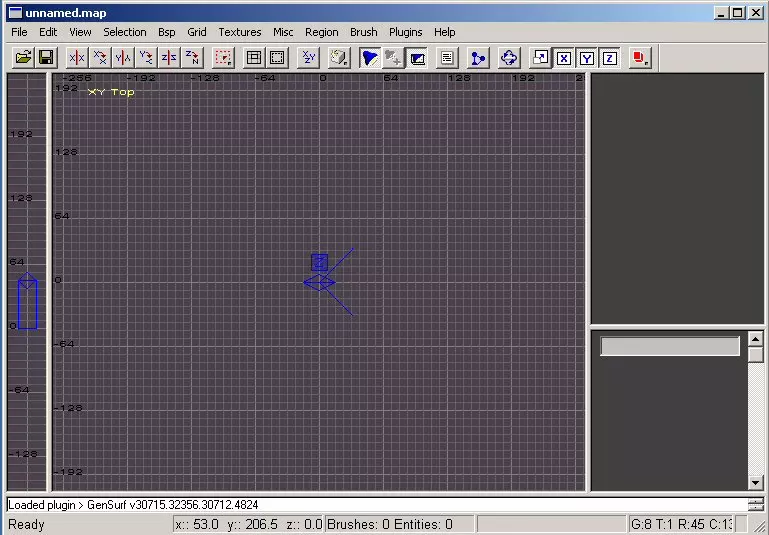The image size is (769, 535).
Task: Open the Brush menu
Action: click(364, 32)
